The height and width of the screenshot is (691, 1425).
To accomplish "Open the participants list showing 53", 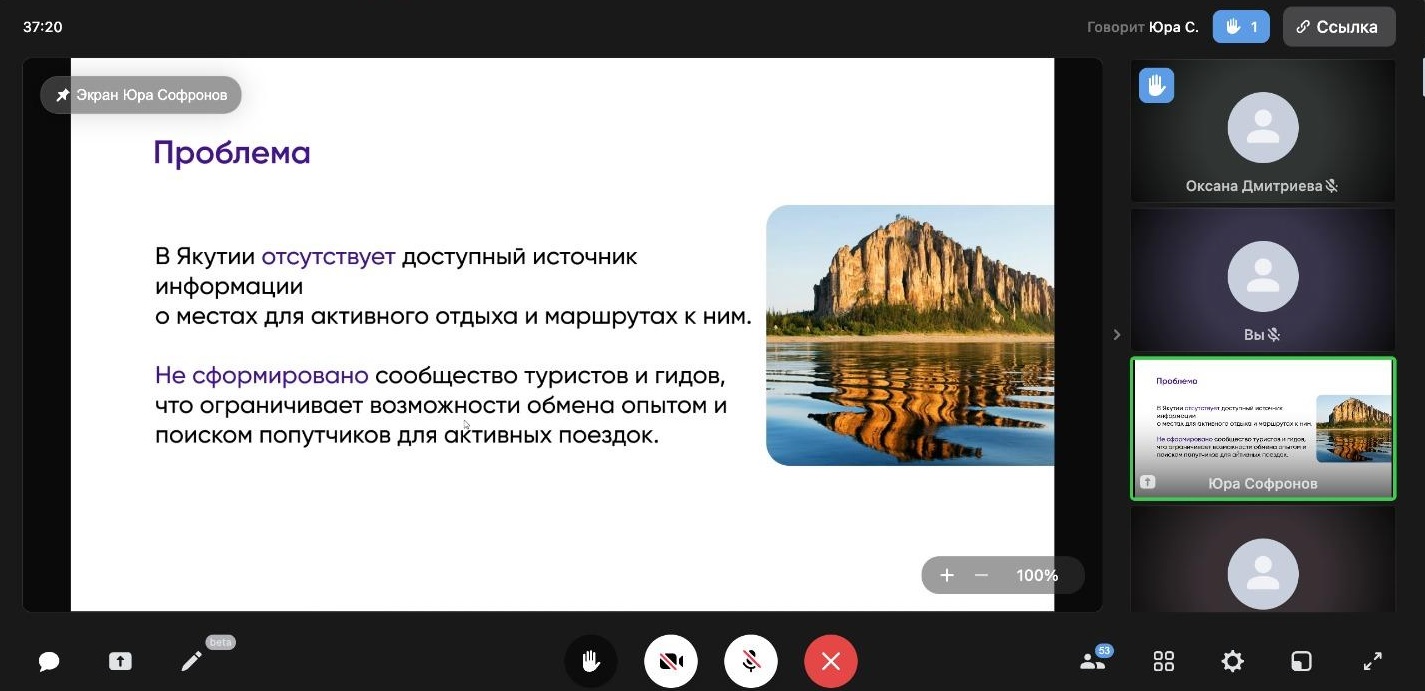I will tap(1093, 660).
